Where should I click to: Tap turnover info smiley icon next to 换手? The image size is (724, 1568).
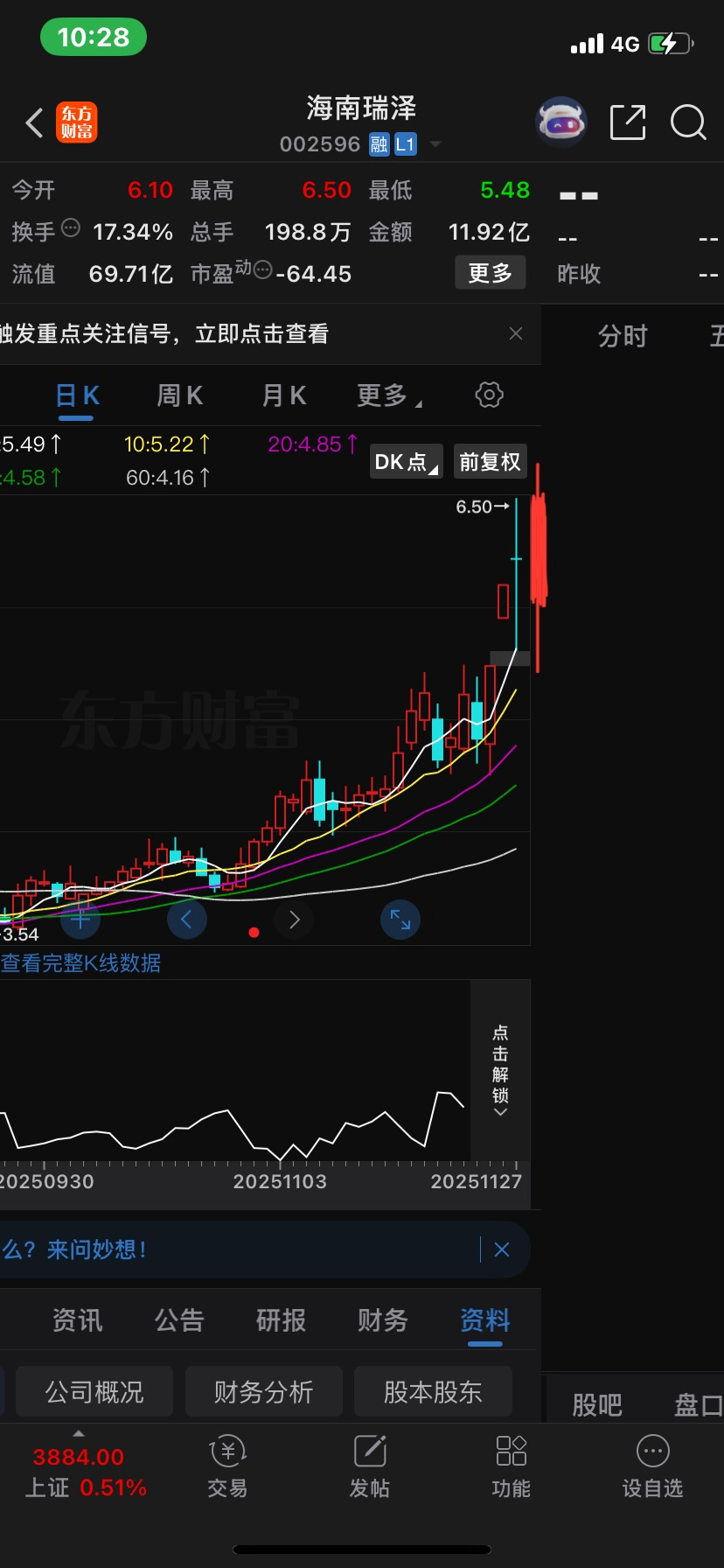[72, 228]
